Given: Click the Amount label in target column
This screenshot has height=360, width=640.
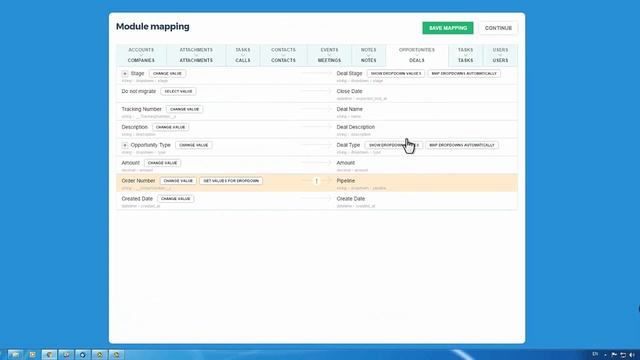Looking at the screenshot, I should tap(346, 163).
